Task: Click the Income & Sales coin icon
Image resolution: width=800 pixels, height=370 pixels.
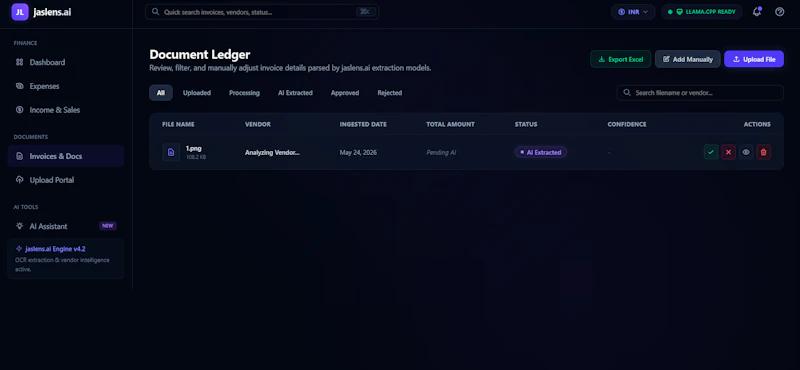Action: point(19,110)
